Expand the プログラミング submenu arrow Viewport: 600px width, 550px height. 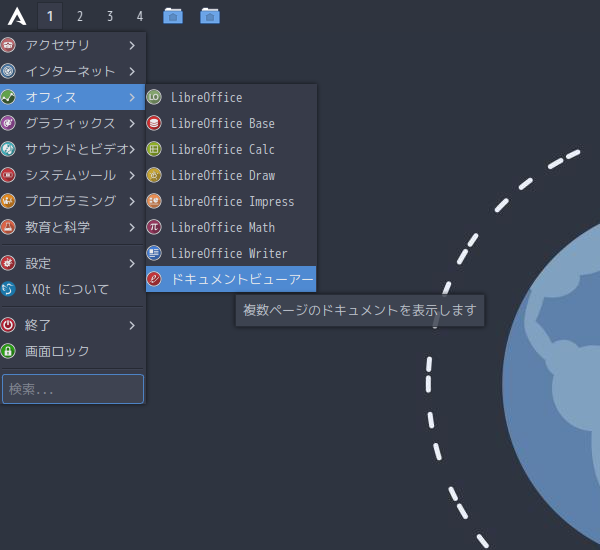(x=132, y=202)
